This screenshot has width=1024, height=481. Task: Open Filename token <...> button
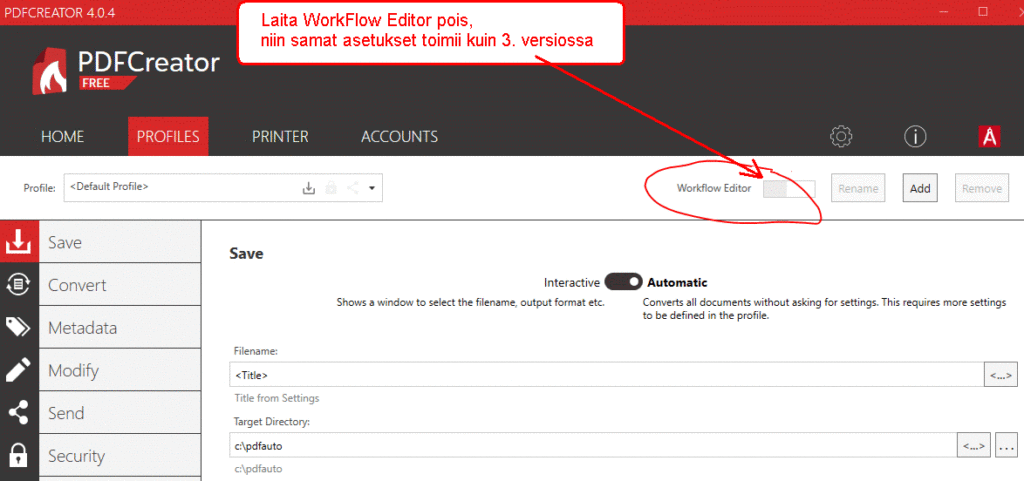1000,375
